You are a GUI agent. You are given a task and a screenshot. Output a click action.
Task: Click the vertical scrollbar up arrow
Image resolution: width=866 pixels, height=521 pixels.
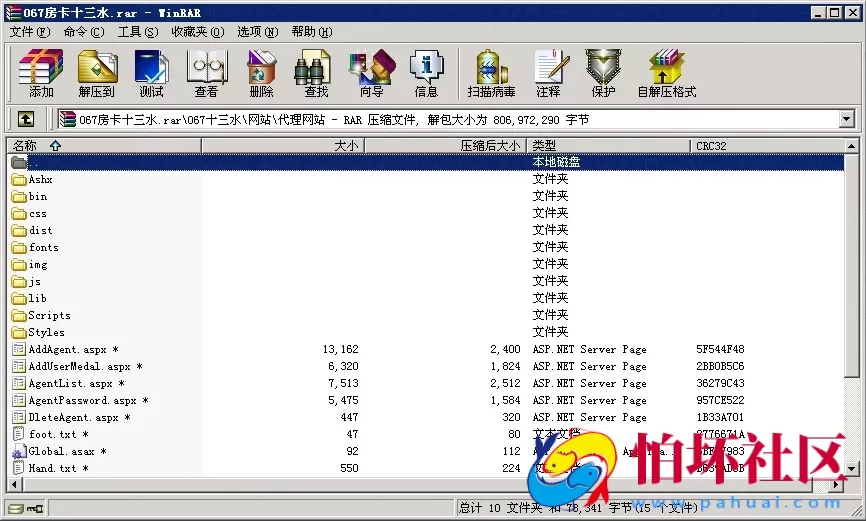click(852, 146)
